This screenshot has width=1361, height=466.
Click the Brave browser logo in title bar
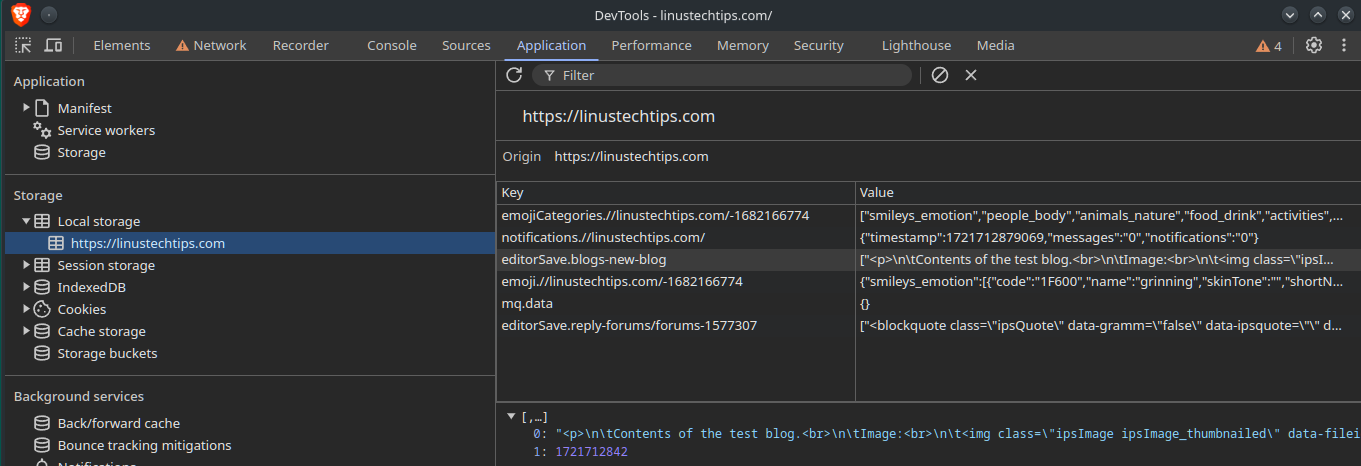pos(21,15)
